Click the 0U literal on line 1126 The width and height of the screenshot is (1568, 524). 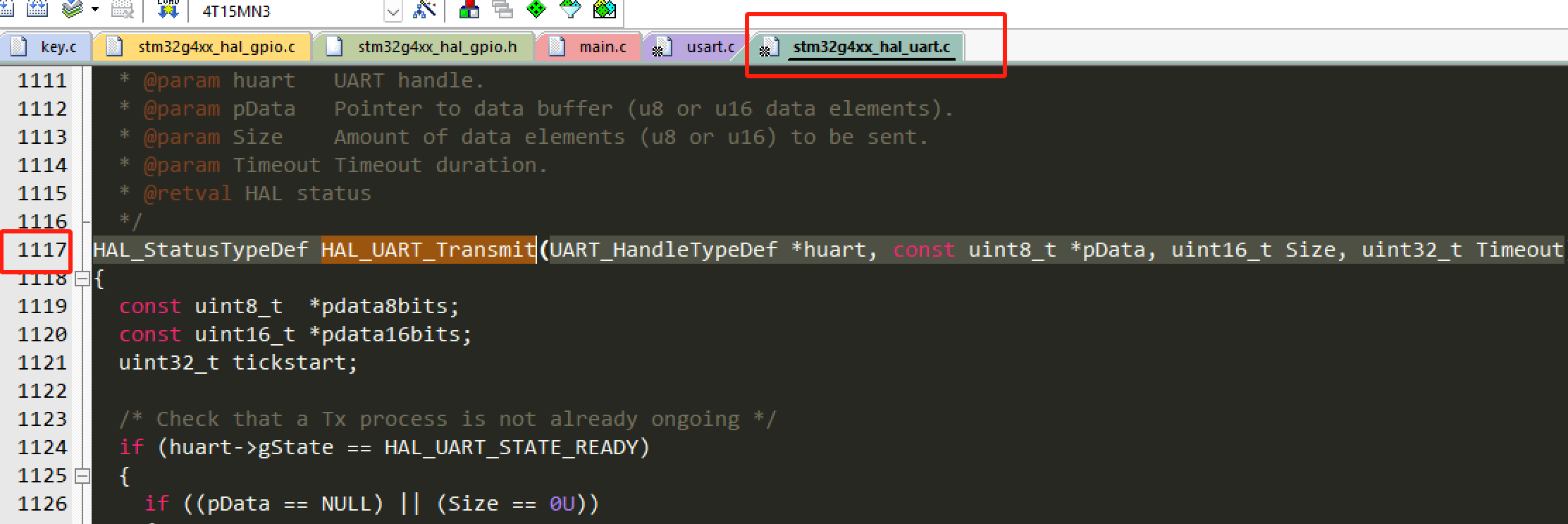click(x=562, y=504)
